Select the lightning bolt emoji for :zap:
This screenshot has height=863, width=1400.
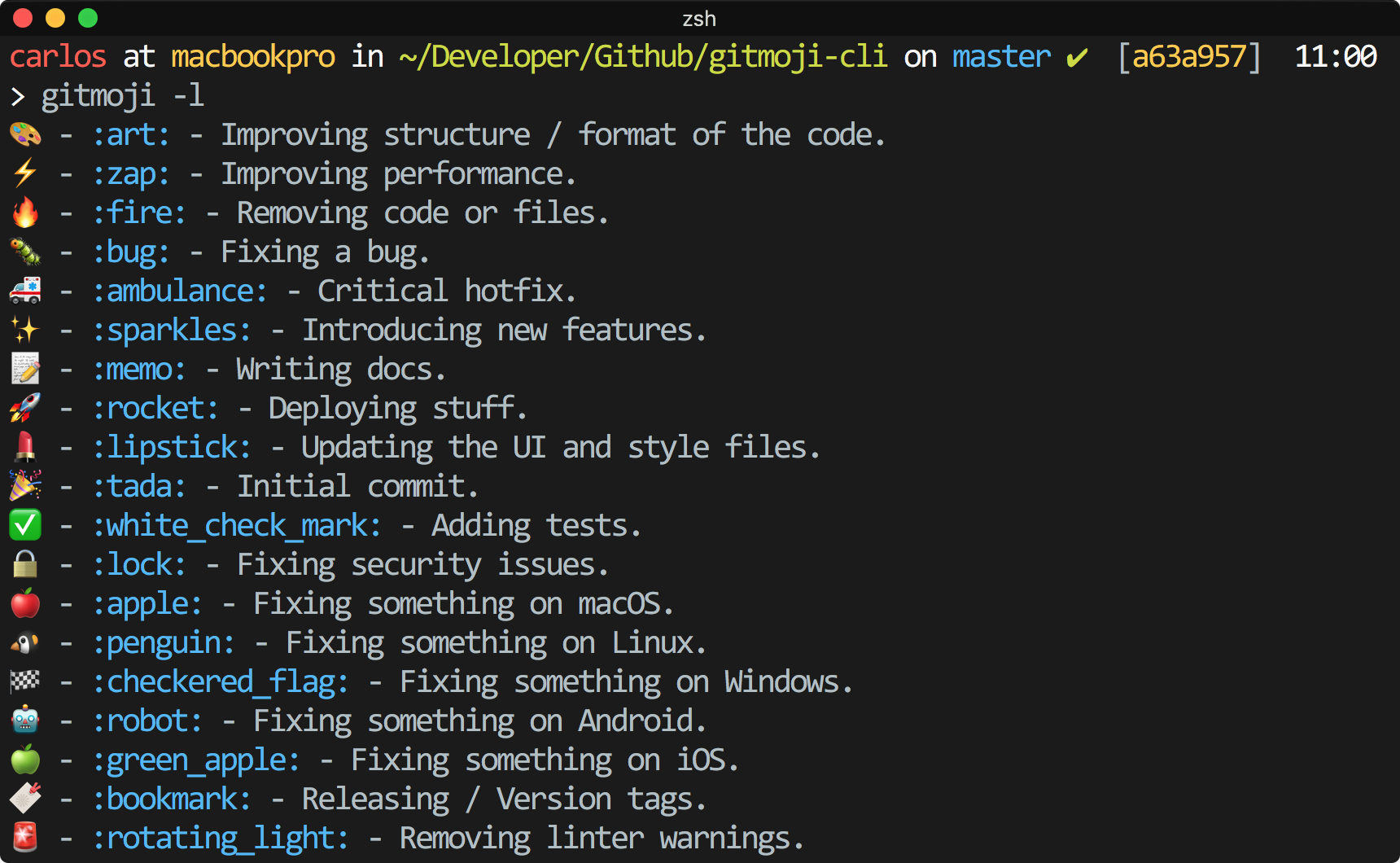[x=24, y=173]
